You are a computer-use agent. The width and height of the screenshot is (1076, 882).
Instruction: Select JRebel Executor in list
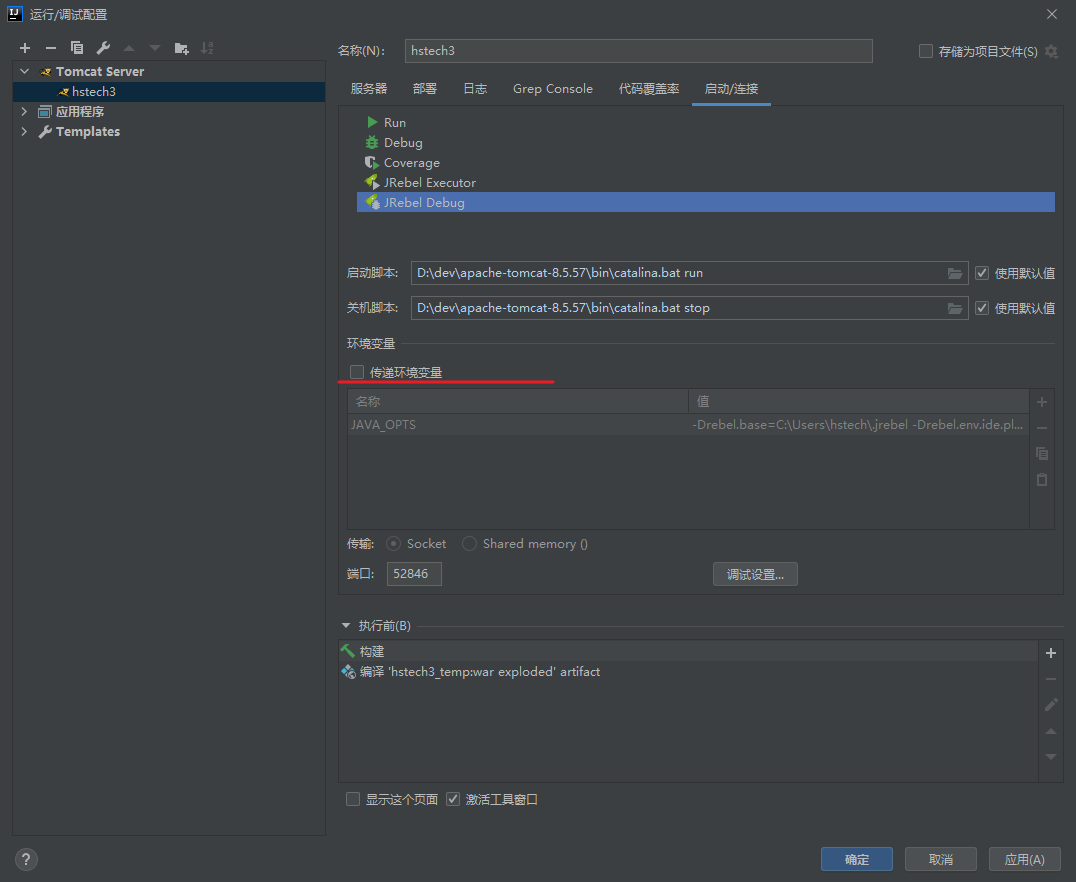click(705, 183)
